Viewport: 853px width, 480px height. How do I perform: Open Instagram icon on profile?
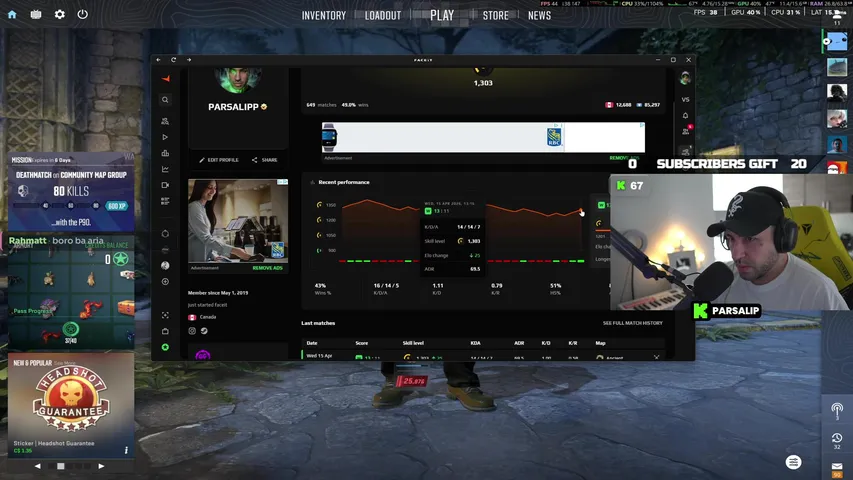coord(192,331)
